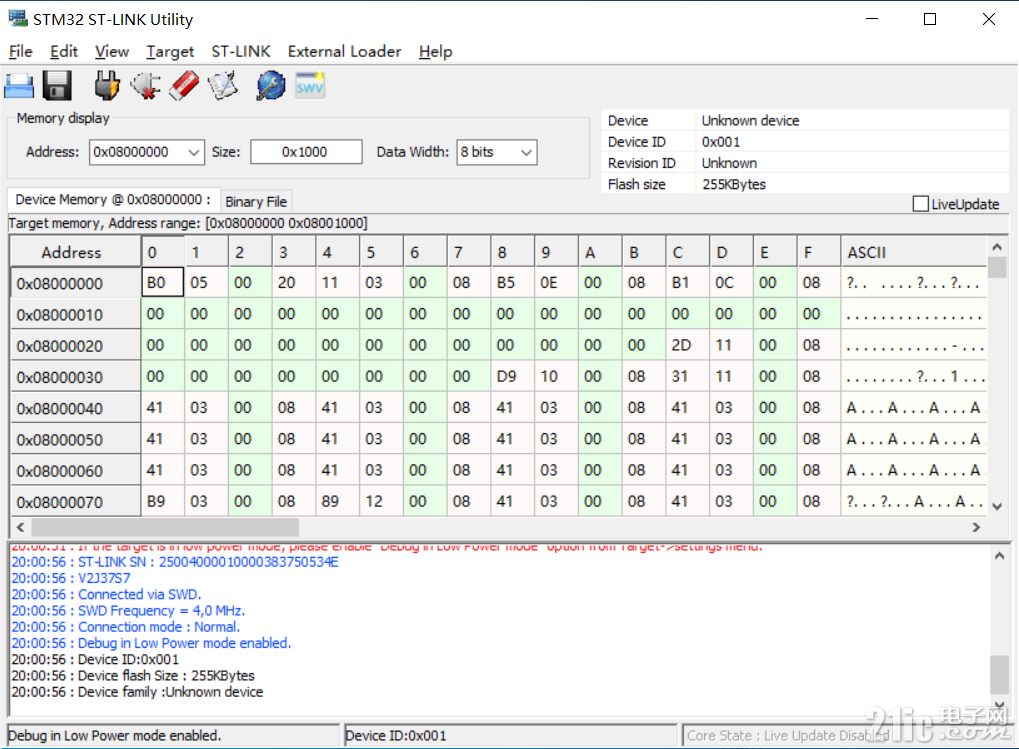
Task: Open the View menu
Action: coord(112,51)
